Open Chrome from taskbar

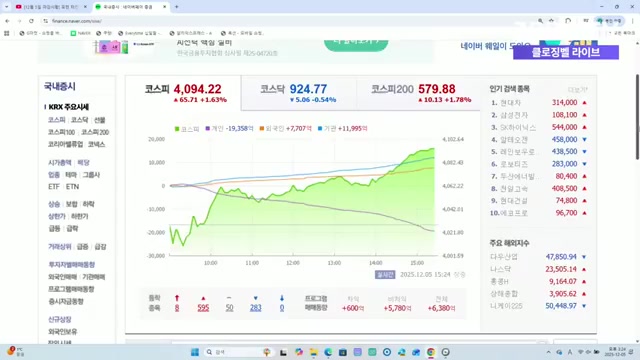[431, 352]
